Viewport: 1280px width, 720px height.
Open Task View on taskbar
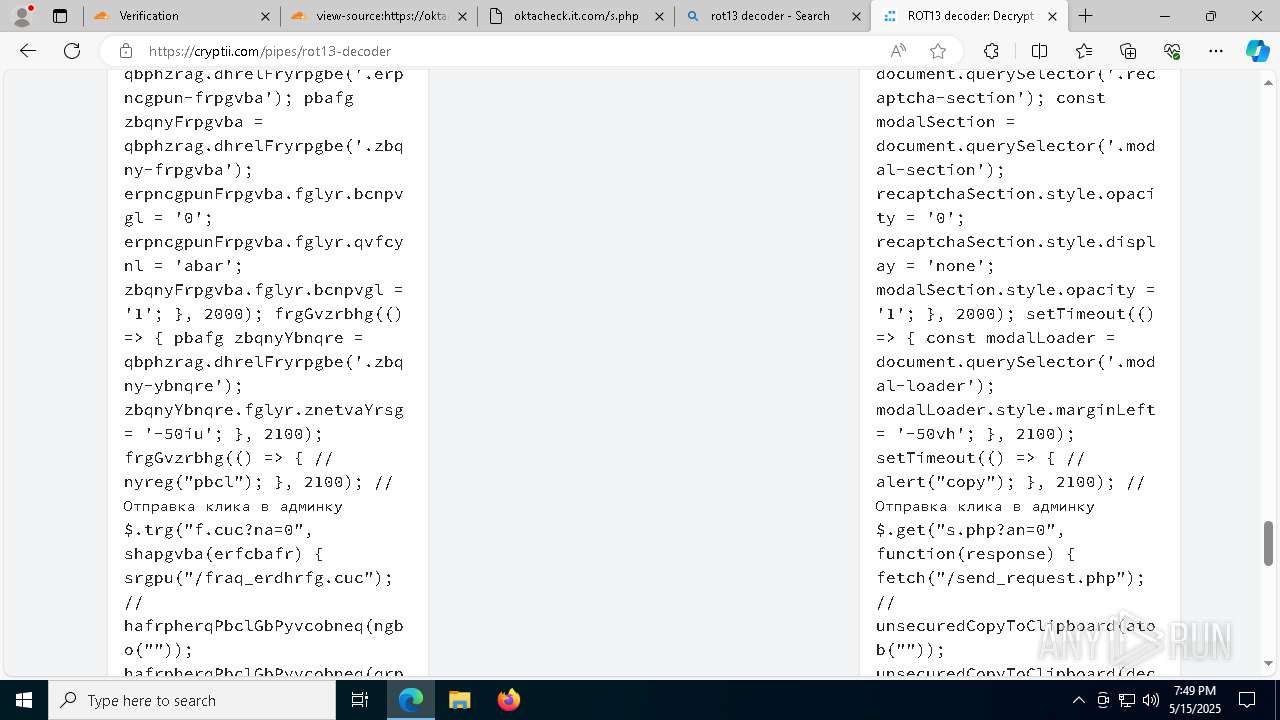coord(360,700)
